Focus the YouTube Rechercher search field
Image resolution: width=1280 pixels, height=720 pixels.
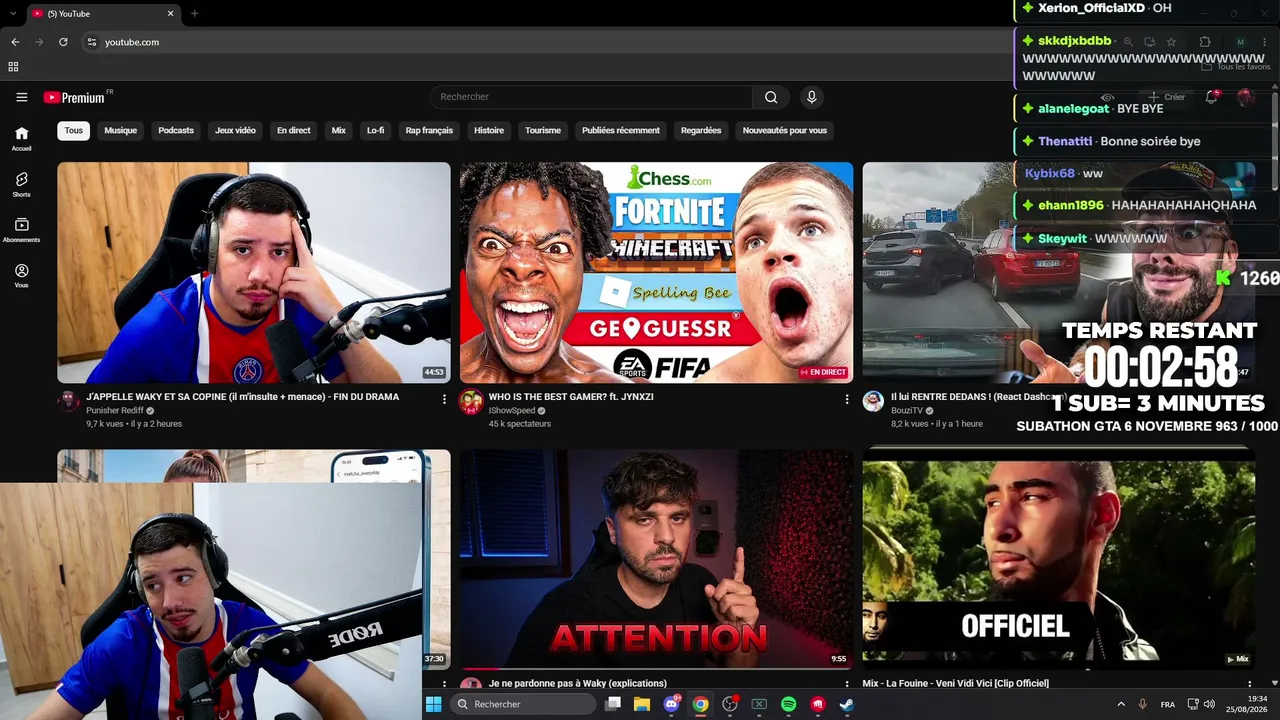coord(591,97)
